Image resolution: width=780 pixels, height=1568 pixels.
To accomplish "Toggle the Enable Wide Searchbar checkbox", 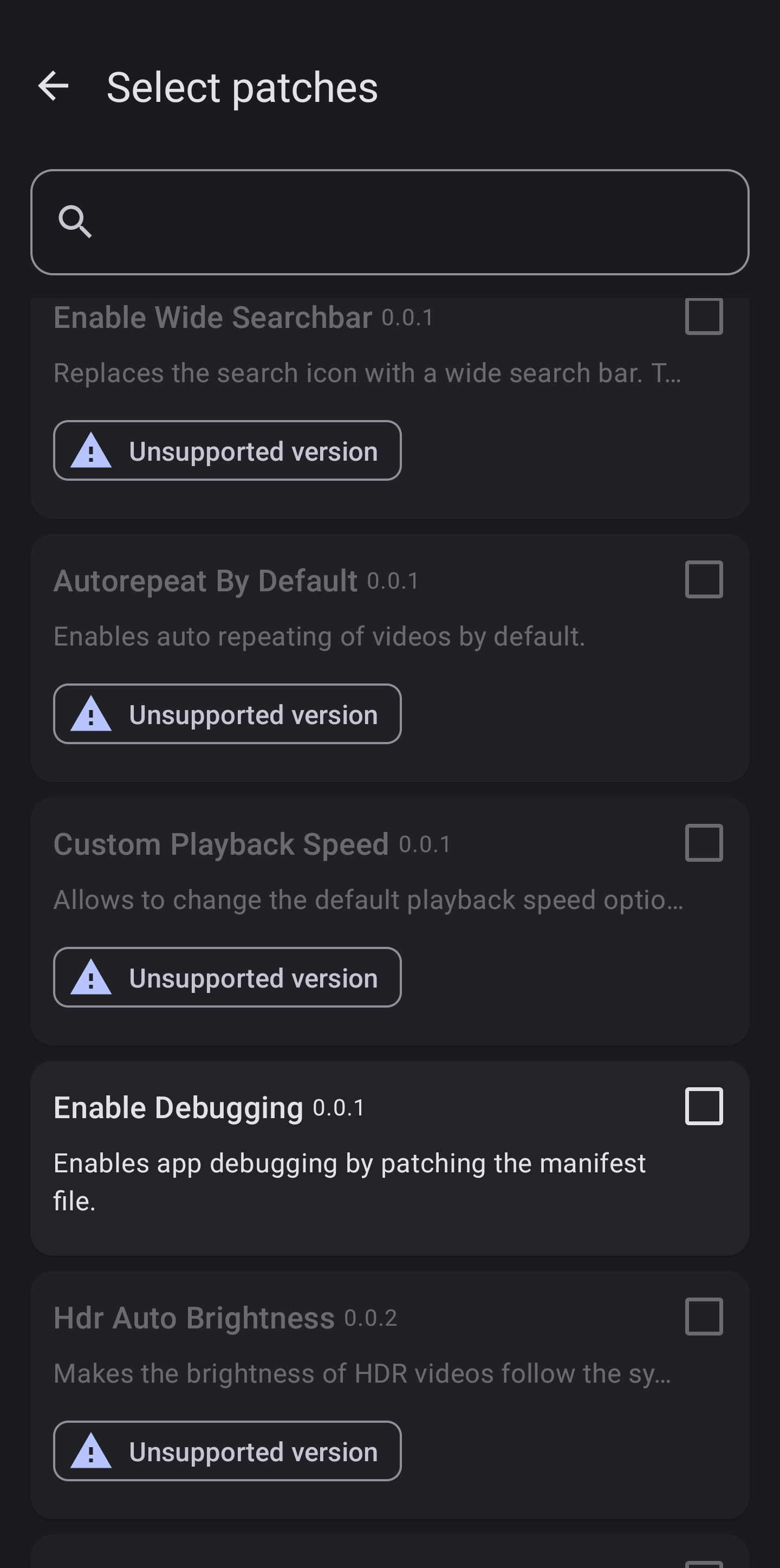I will [704, 317].
